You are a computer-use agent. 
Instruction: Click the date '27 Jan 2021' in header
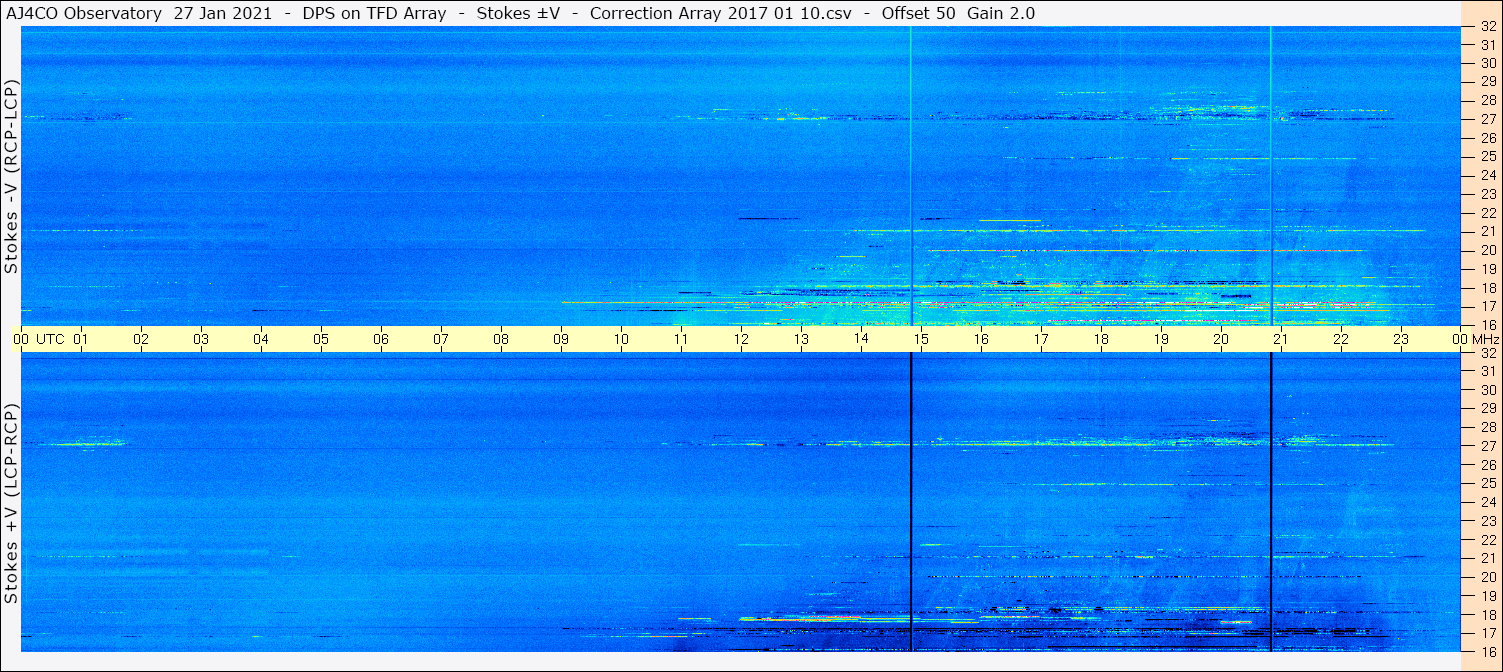coord(222,13)
